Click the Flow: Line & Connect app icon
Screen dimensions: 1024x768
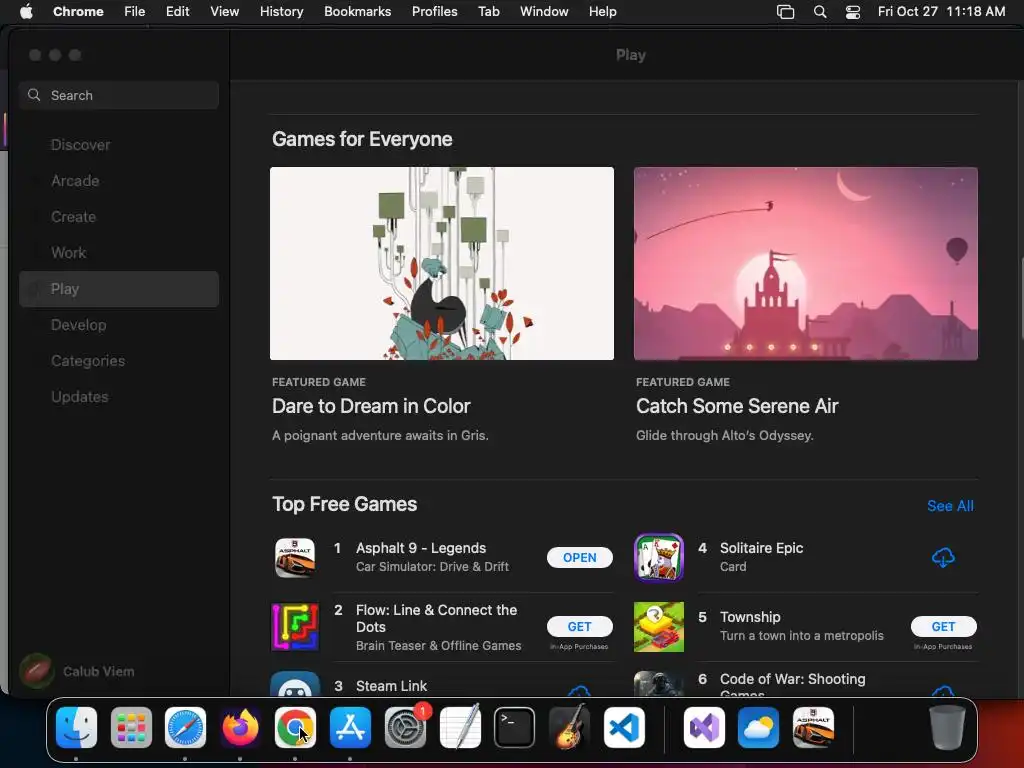point(295,627)
